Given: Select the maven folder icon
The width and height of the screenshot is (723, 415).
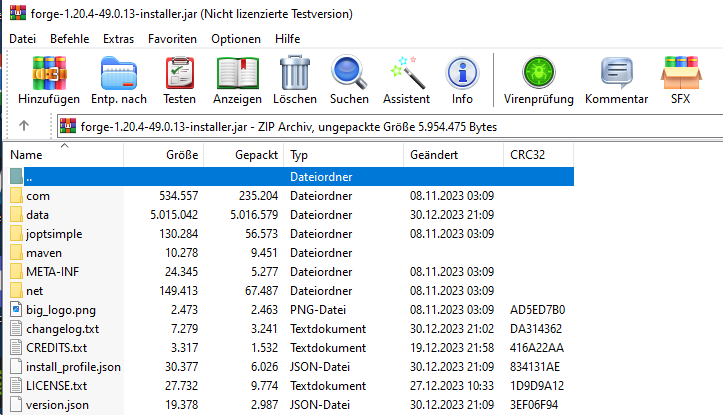Looking at the screenshot, I should [16, 253].
